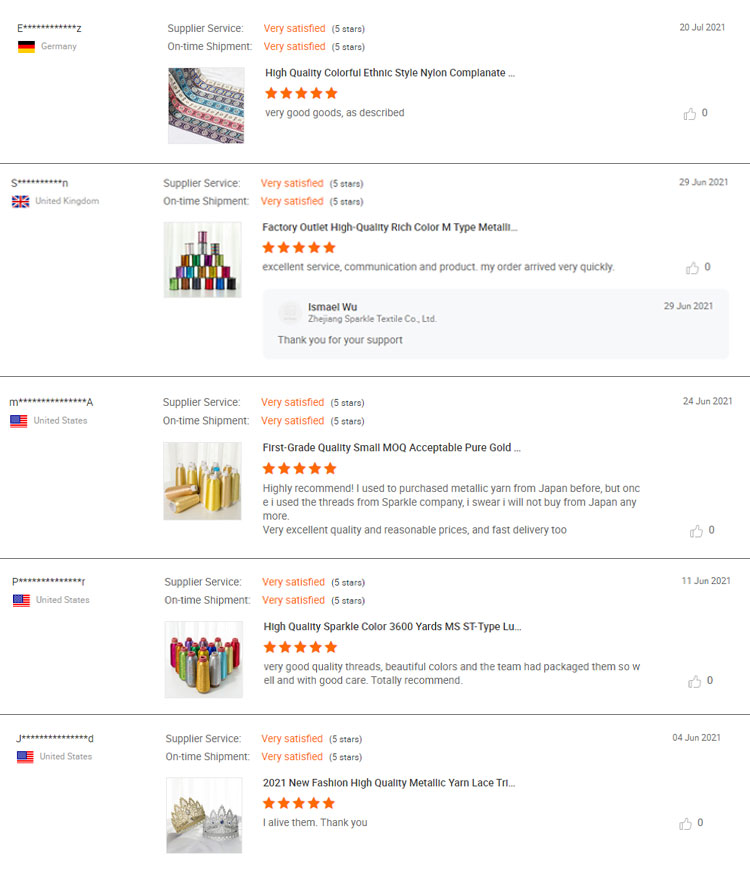Open the gold thread cones thumbnail
Viewport: 750px width, 873px height.
(202, 481)
